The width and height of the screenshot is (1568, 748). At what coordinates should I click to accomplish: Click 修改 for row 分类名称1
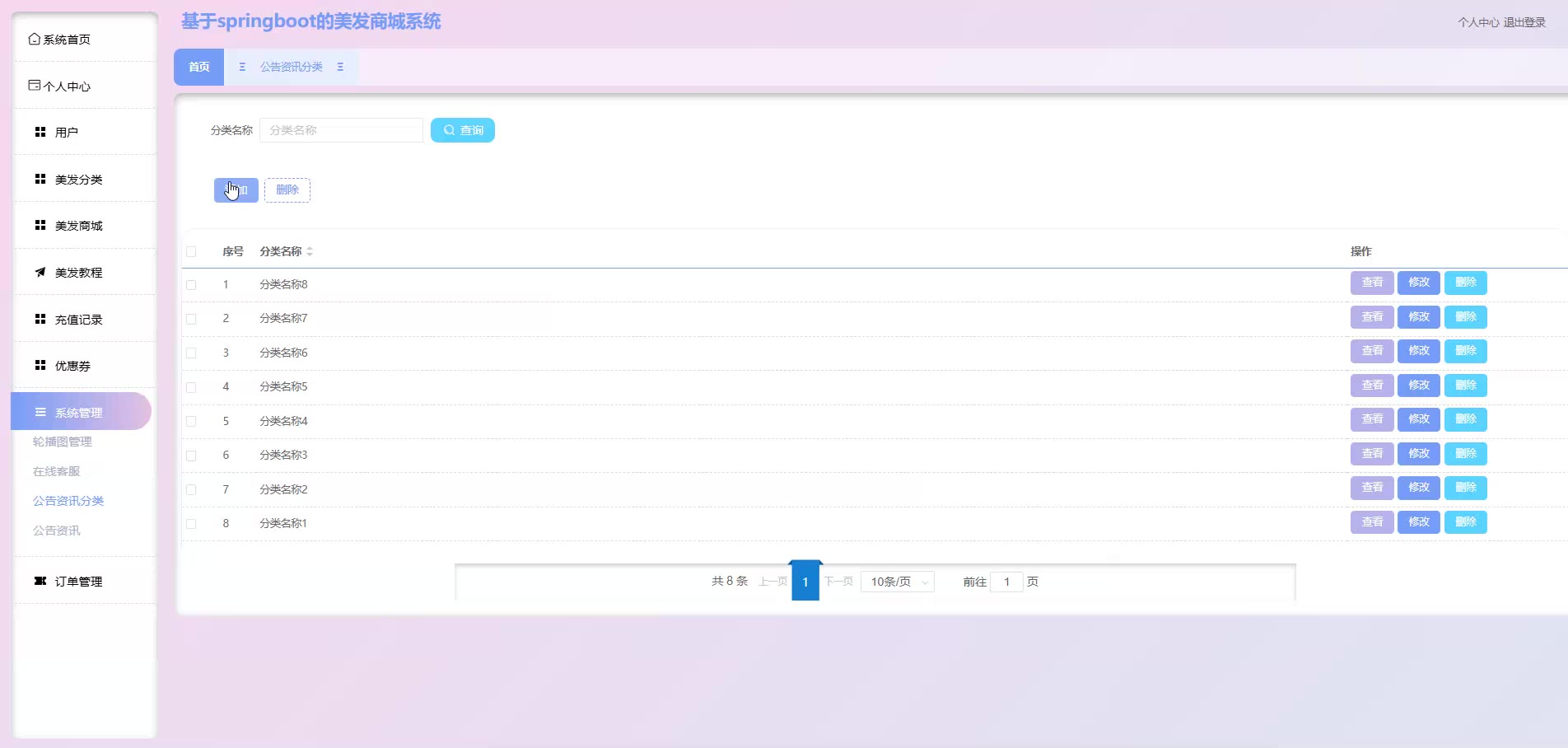pyautogui.click(x=1419, y=522)
